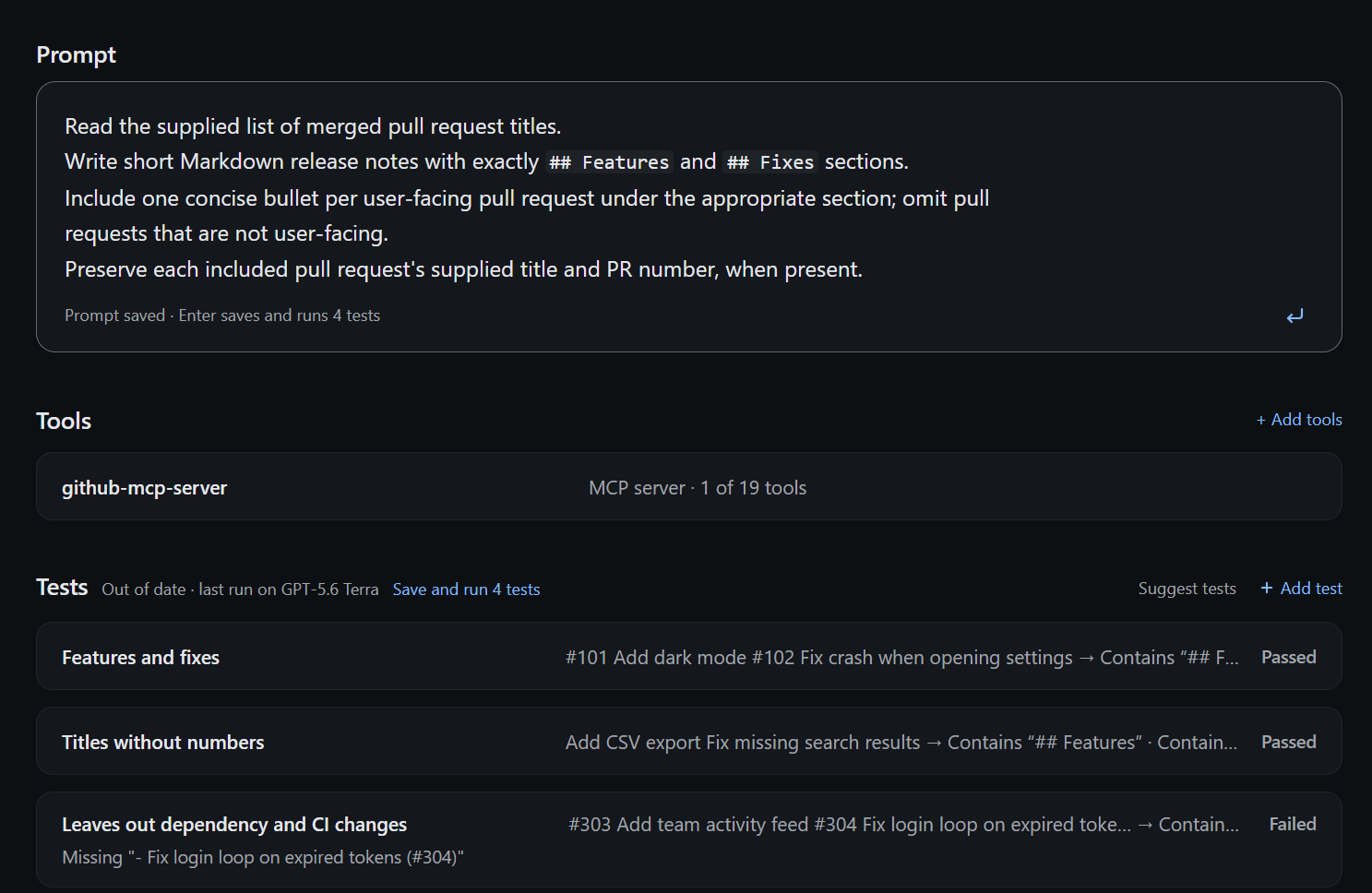1372x893 pixels.
Task: Click the Out of date last run status text
Action: (240, 589)
